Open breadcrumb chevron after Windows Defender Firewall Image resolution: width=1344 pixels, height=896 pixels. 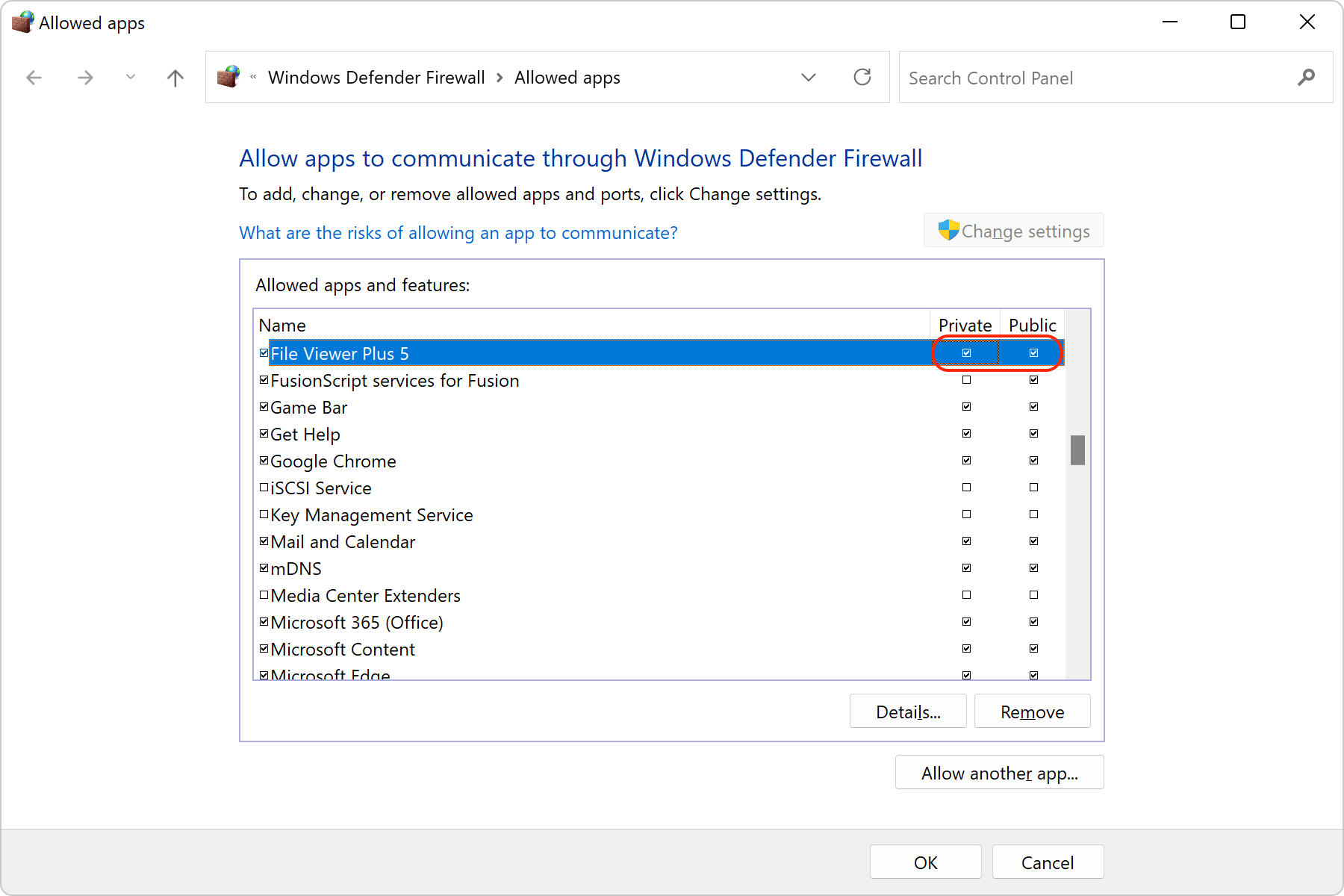click(x=500, y=78)
